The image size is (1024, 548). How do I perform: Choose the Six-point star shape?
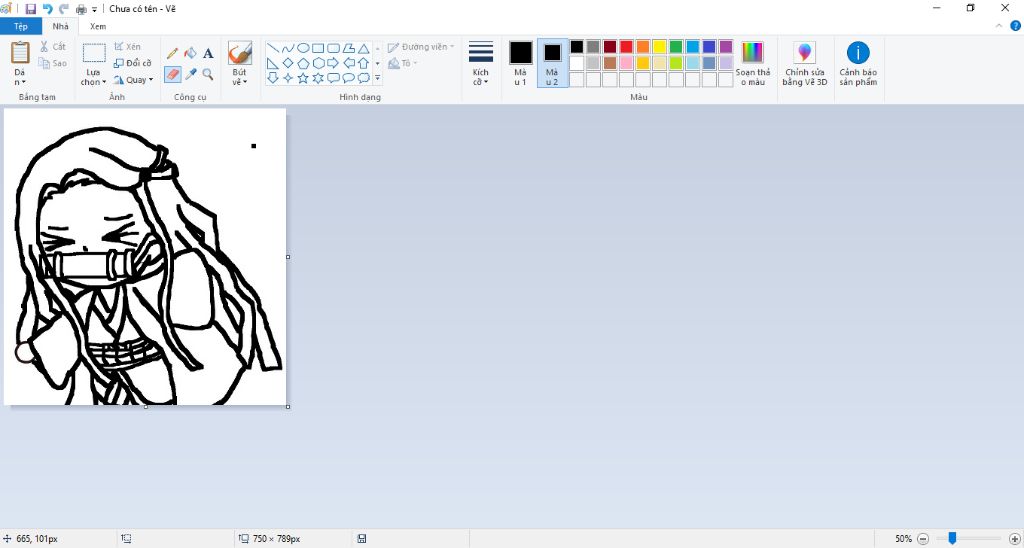pyautogui.click(x=318, y=78)
